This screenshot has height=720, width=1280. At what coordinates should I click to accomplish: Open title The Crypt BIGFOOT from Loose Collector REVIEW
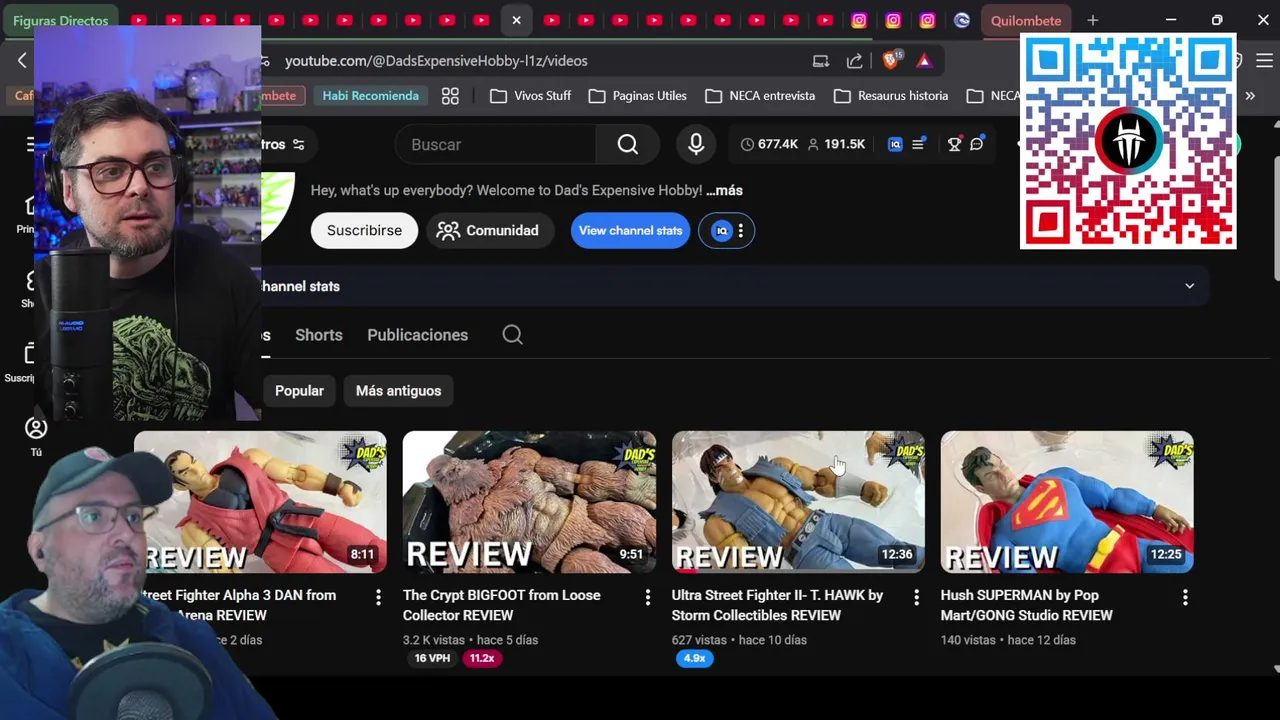[502, 605]
